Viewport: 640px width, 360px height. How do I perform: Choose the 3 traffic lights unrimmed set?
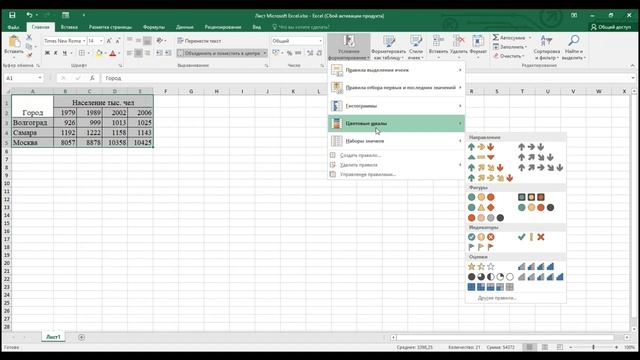point(481,197)
